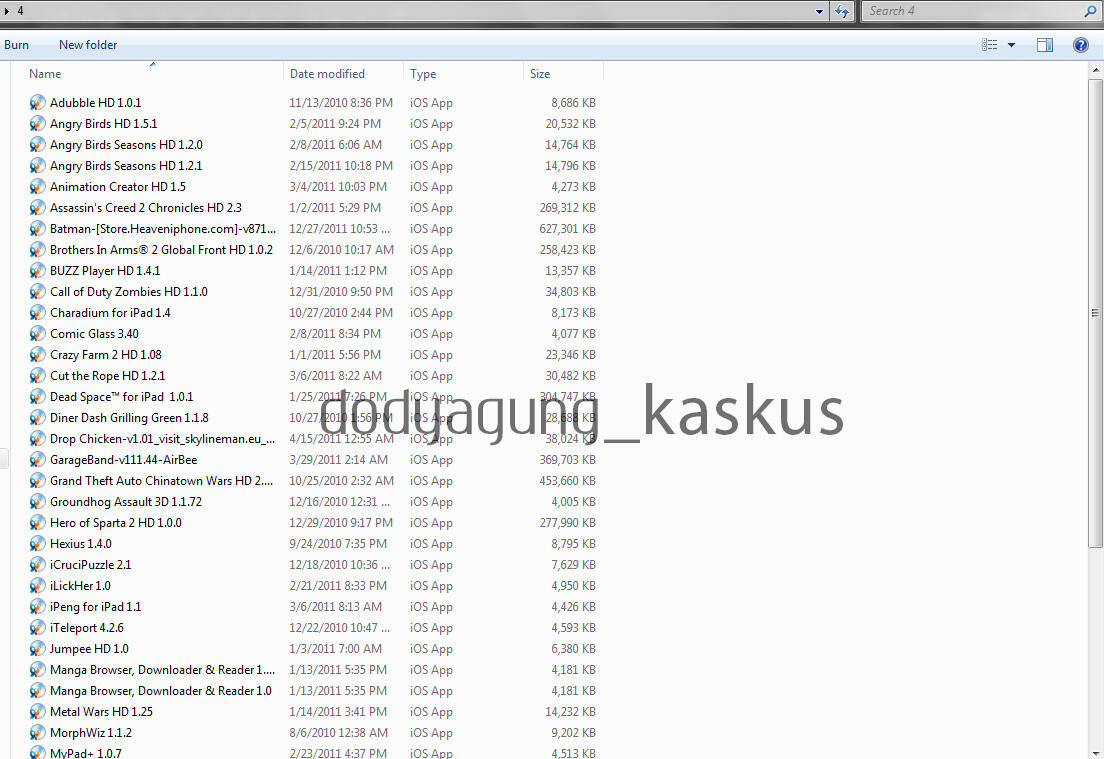Click the Hero of Sparta 2 icon
The width and height of the screenshot is (1104, 759).
[37, 523]
